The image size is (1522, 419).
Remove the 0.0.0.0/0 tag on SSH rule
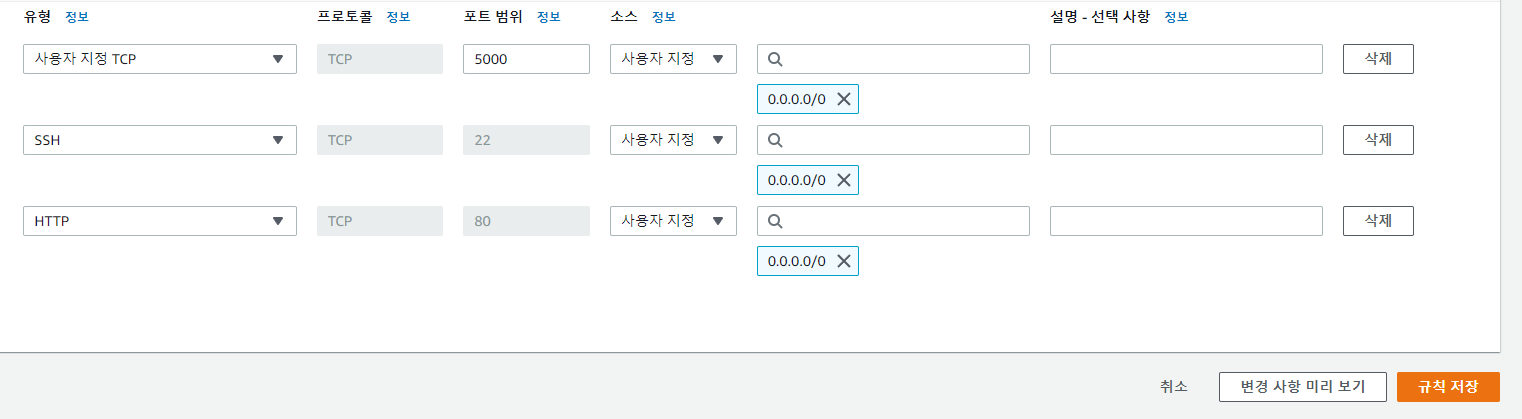coord(843,180)
